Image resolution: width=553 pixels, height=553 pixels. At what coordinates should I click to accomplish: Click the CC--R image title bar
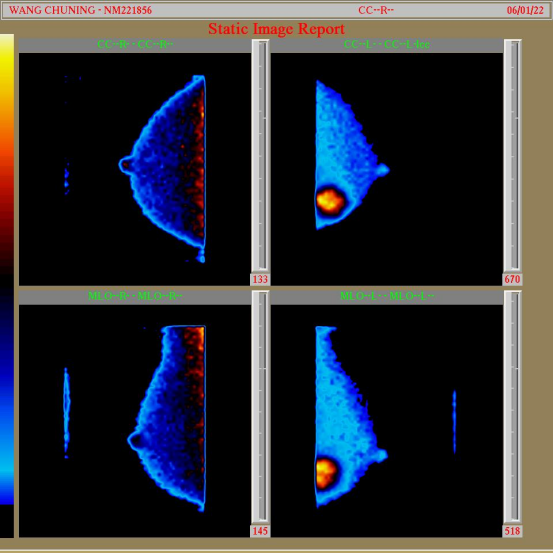pos(135,45)
